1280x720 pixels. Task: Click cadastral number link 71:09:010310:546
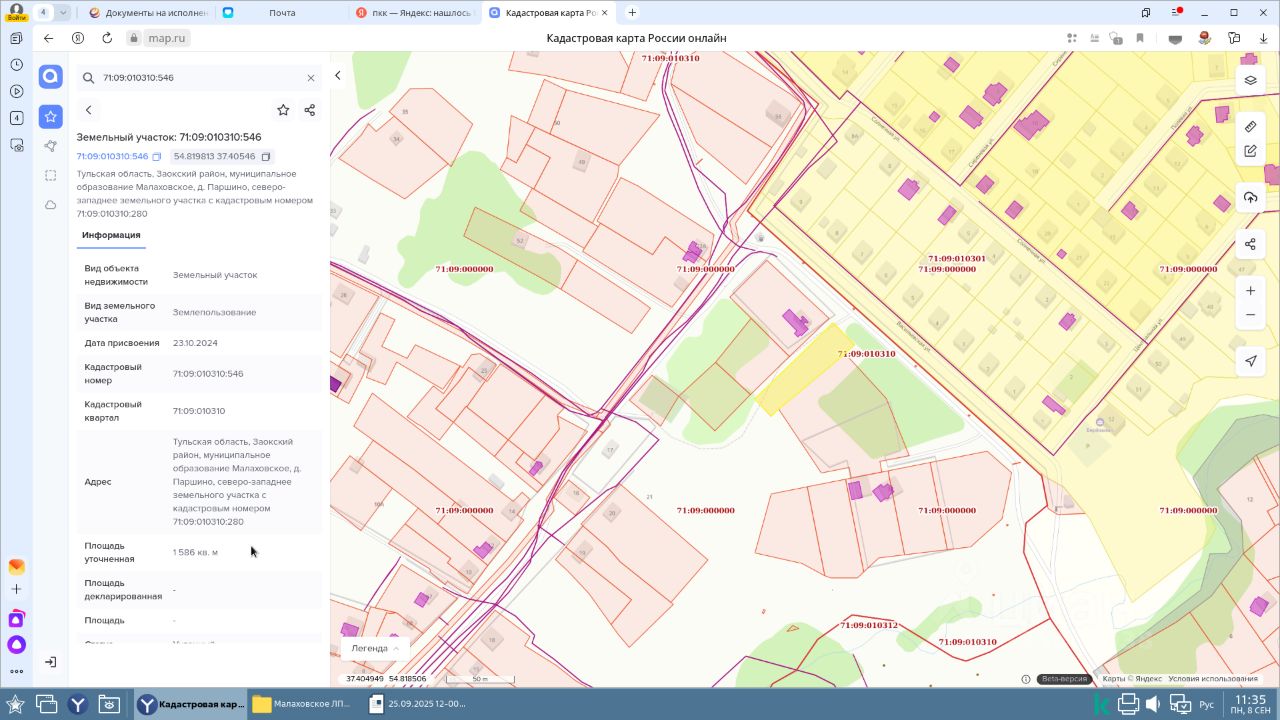(112, 157)
